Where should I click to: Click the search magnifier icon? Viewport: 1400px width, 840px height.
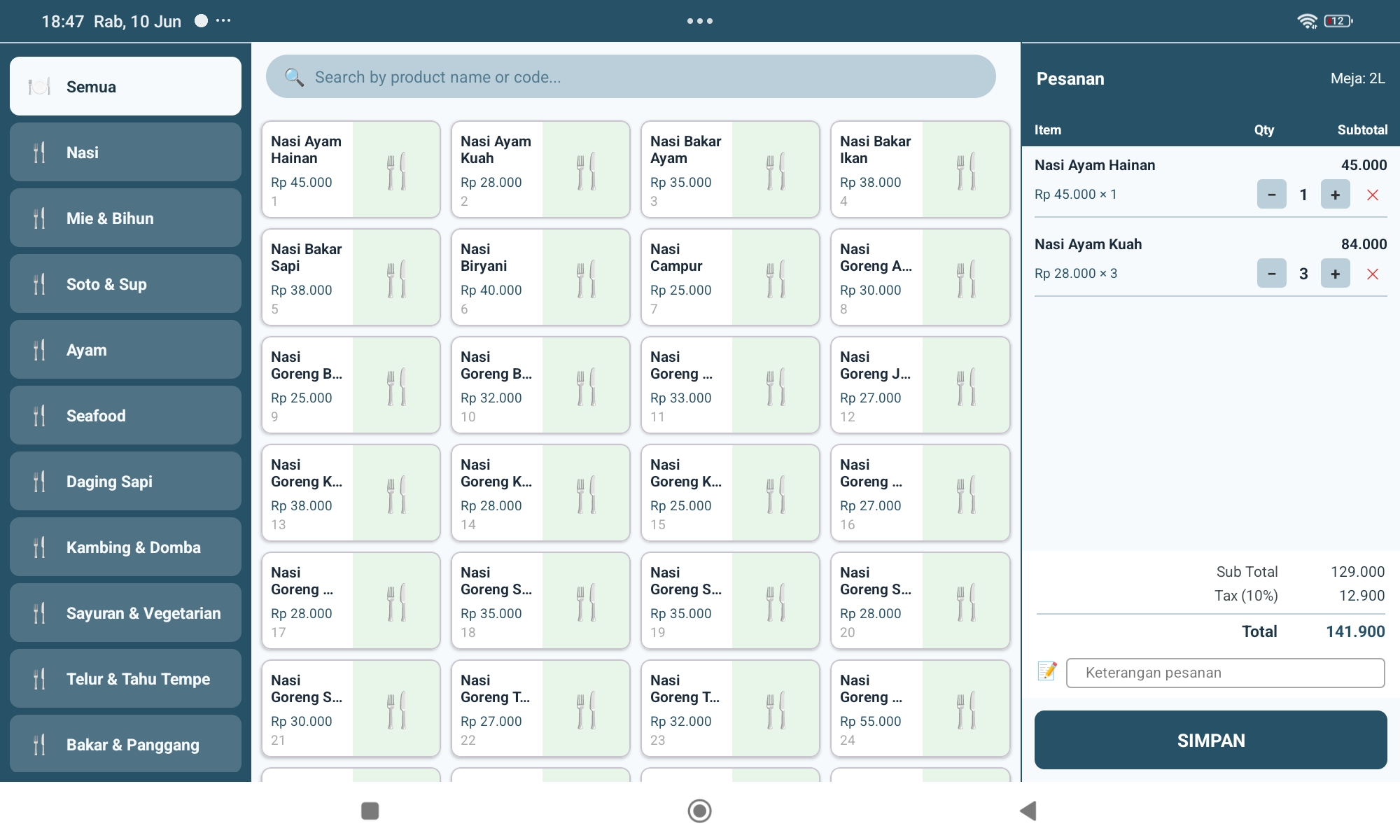tap(294, 77)
